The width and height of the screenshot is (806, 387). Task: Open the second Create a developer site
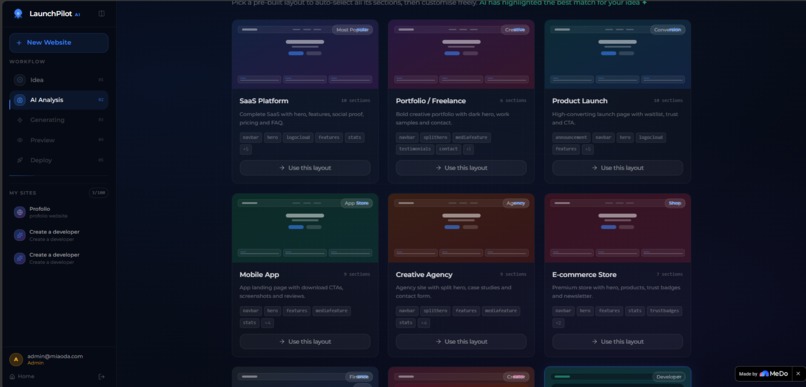coord(59,258)
